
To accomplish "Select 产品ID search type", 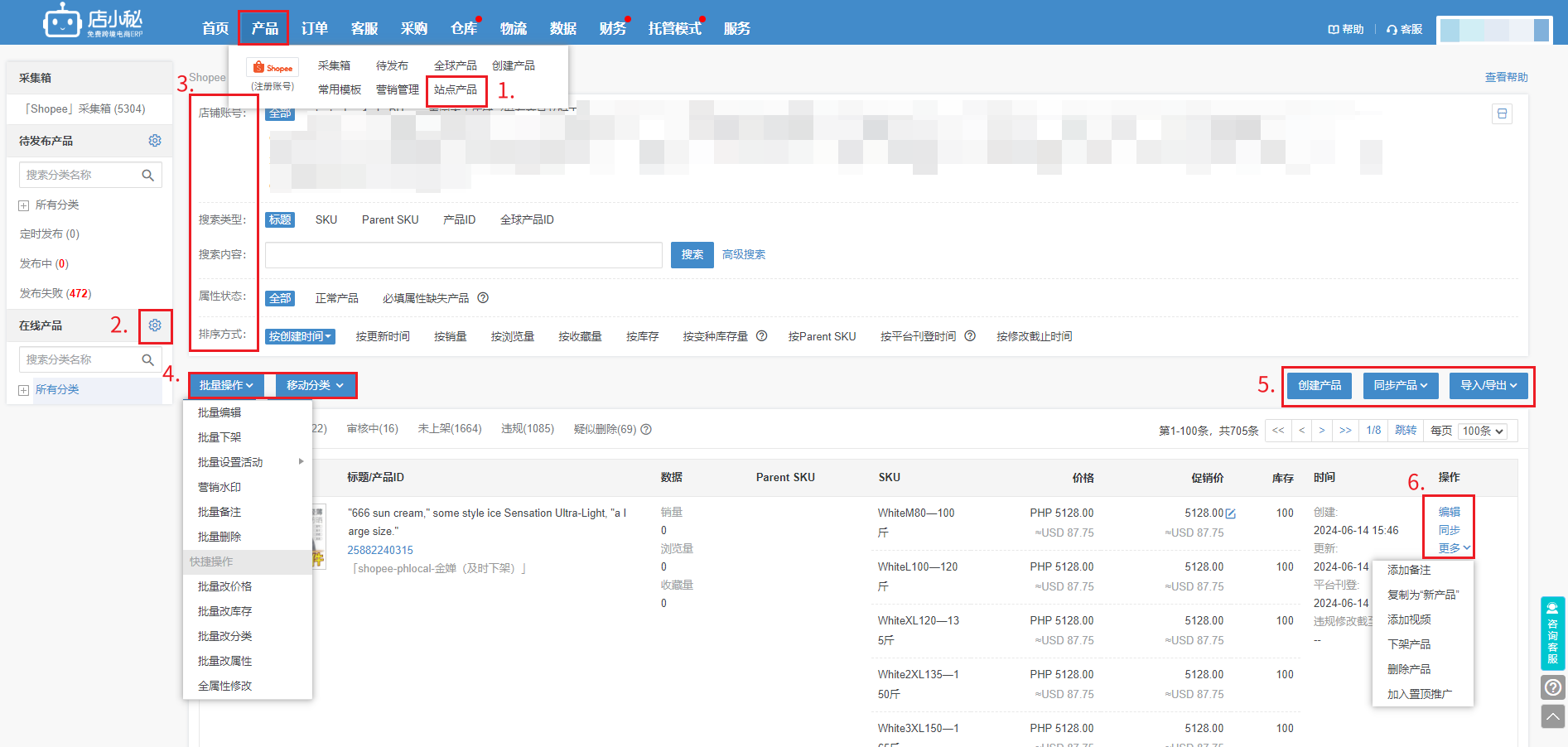I will [459, 219].
